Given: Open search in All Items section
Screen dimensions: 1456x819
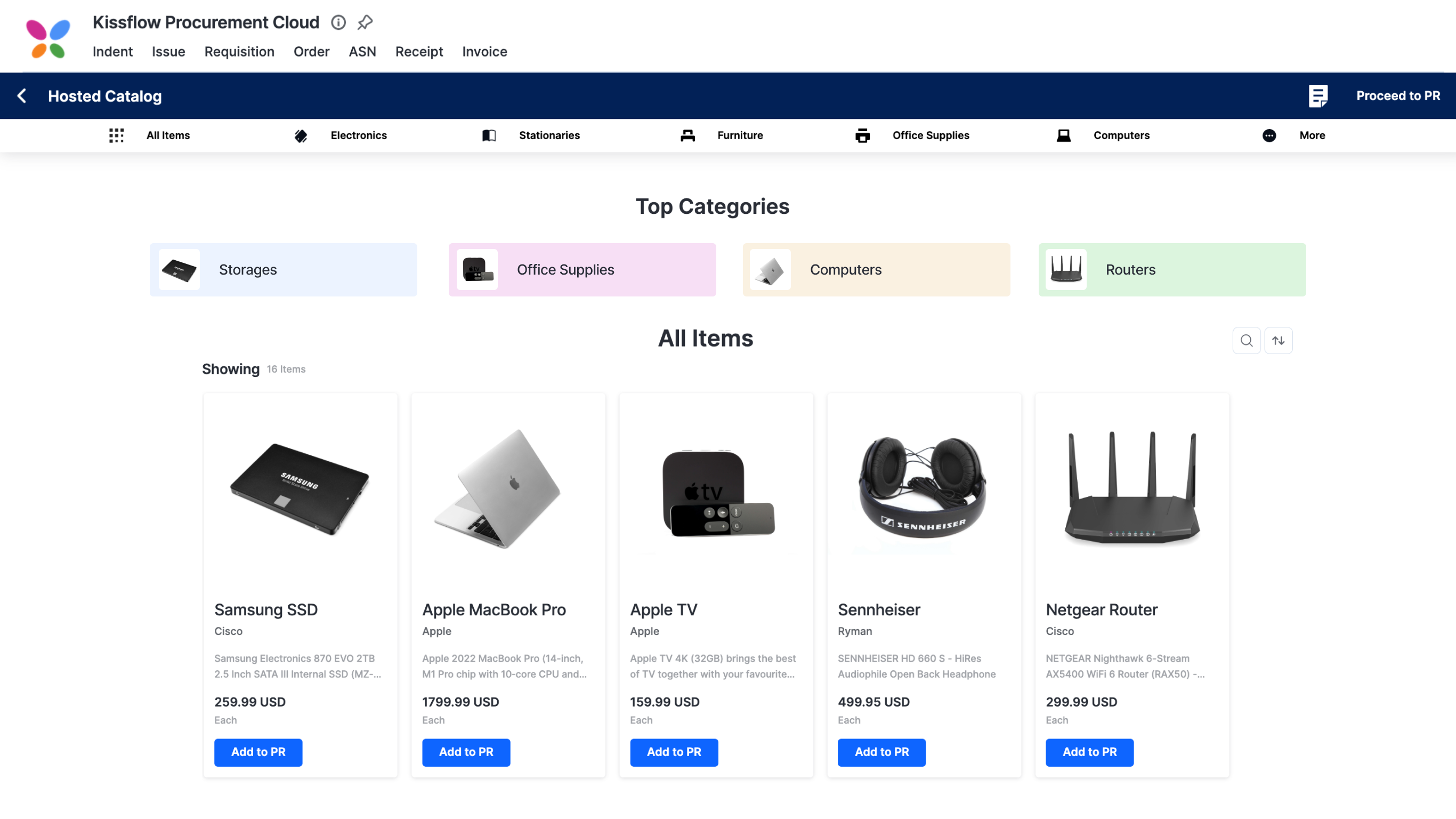Looking at the screenshot, I should (1247, 341).
